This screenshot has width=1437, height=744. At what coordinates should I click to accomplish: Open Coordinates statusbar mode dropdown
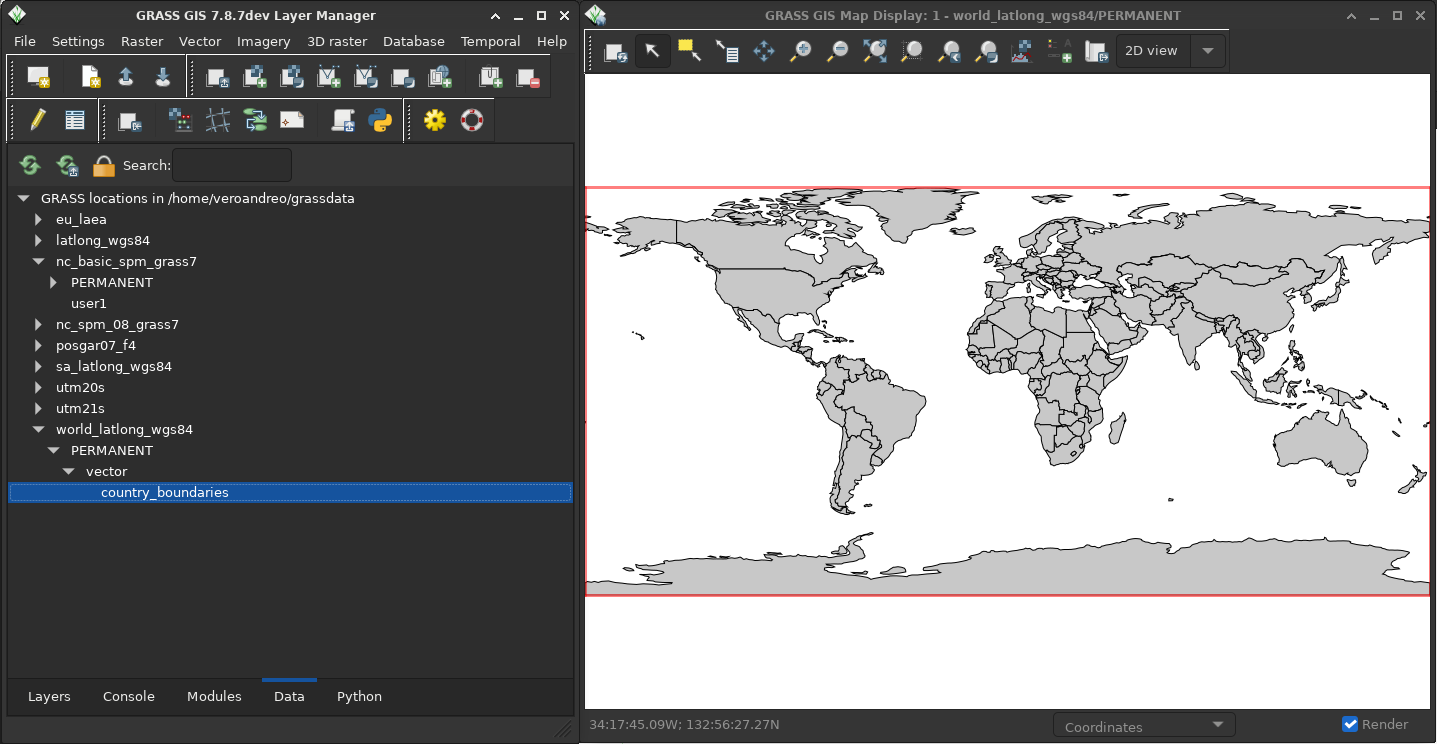[x=1144, y=726]
